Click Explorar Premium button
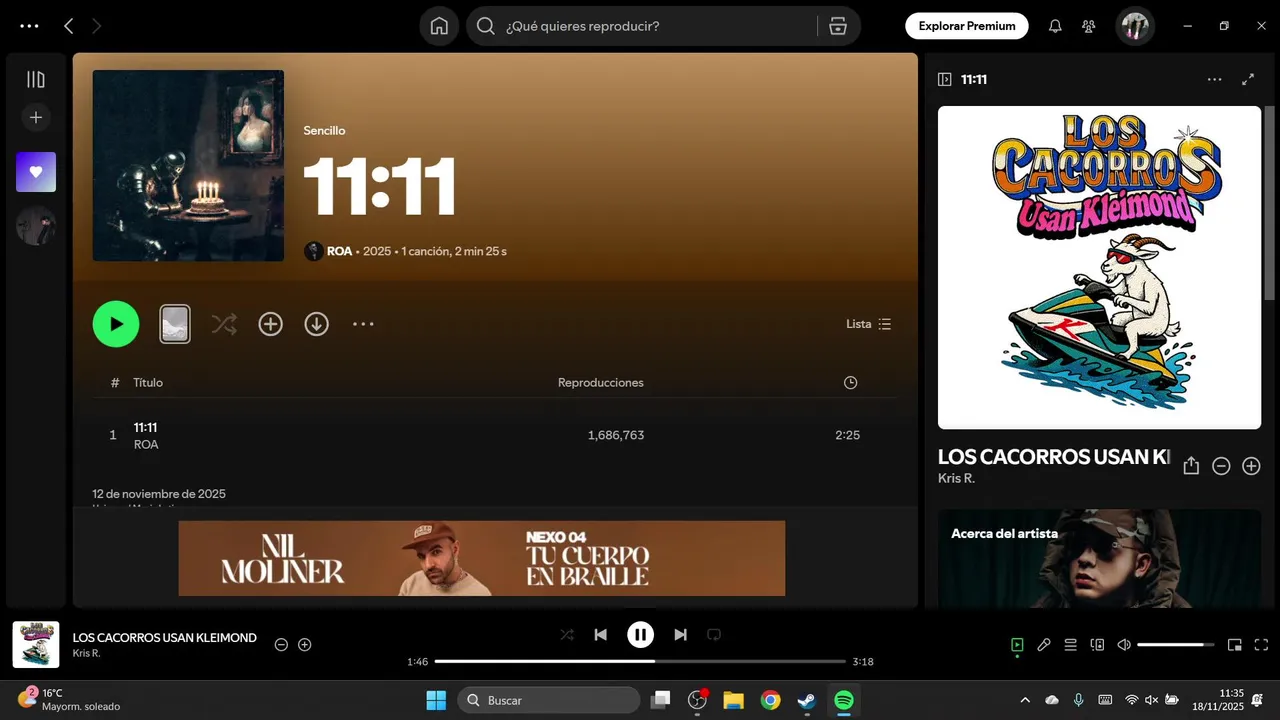The image size is (1280, 720). tap(967, 26)
